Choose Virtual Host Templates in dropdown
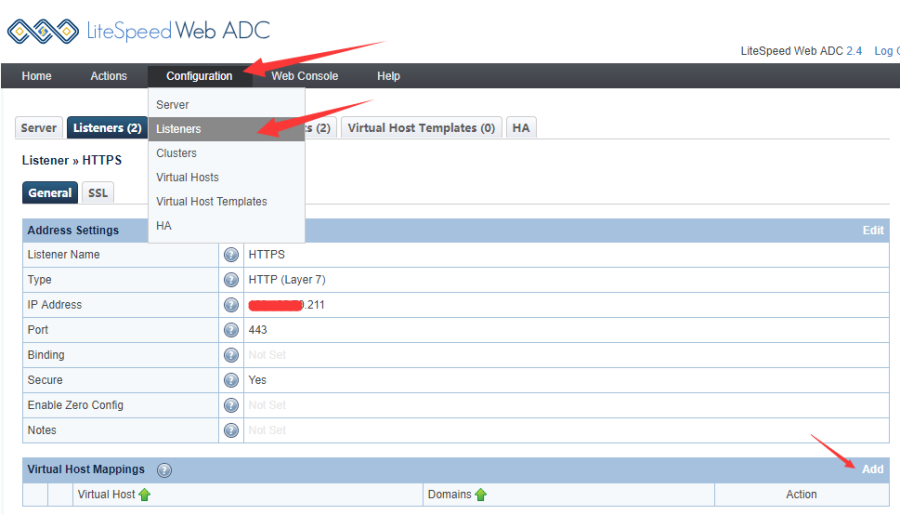Viewport: 900px width, 515px height. click(227, 202)
